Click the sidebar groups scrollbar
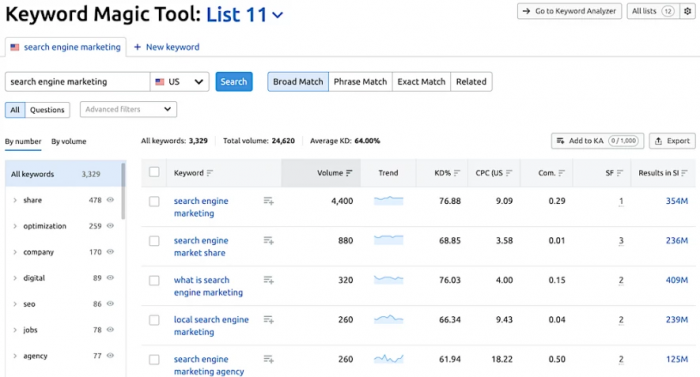Viewport: 700px width, 377px height. click(x=123, y=191)
